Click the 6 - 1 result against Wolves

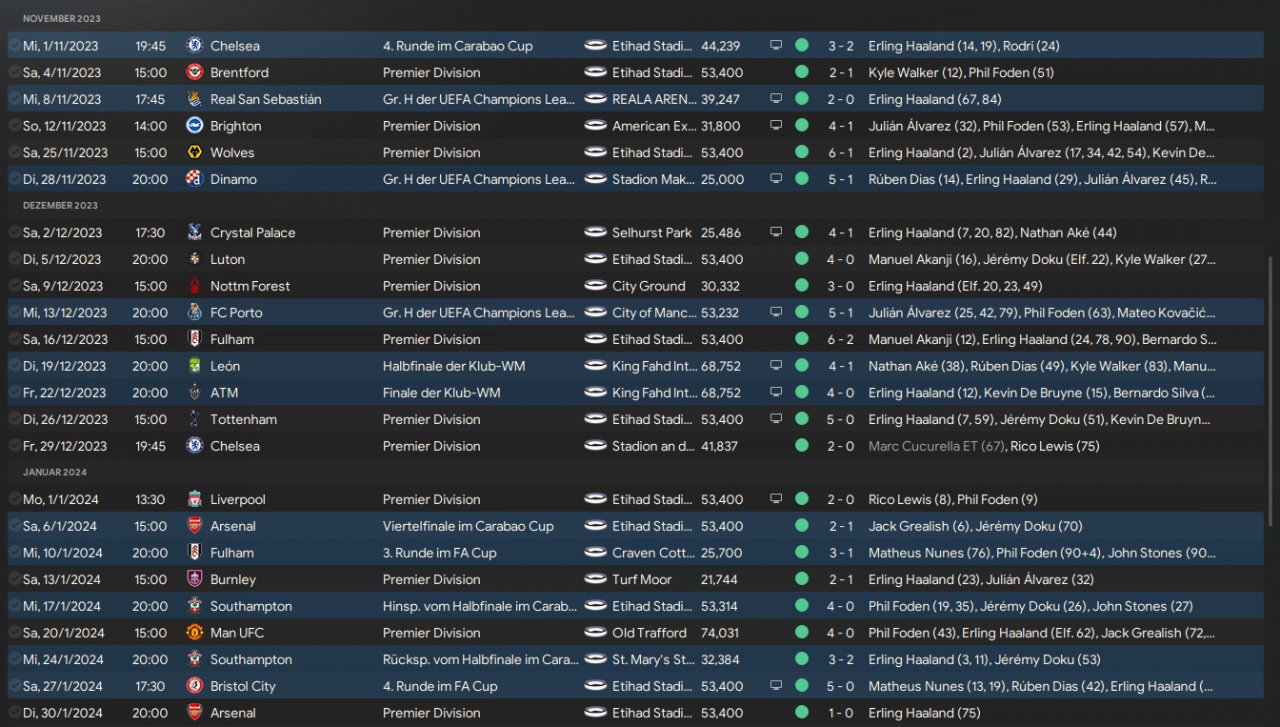click(x=840, y=153)
